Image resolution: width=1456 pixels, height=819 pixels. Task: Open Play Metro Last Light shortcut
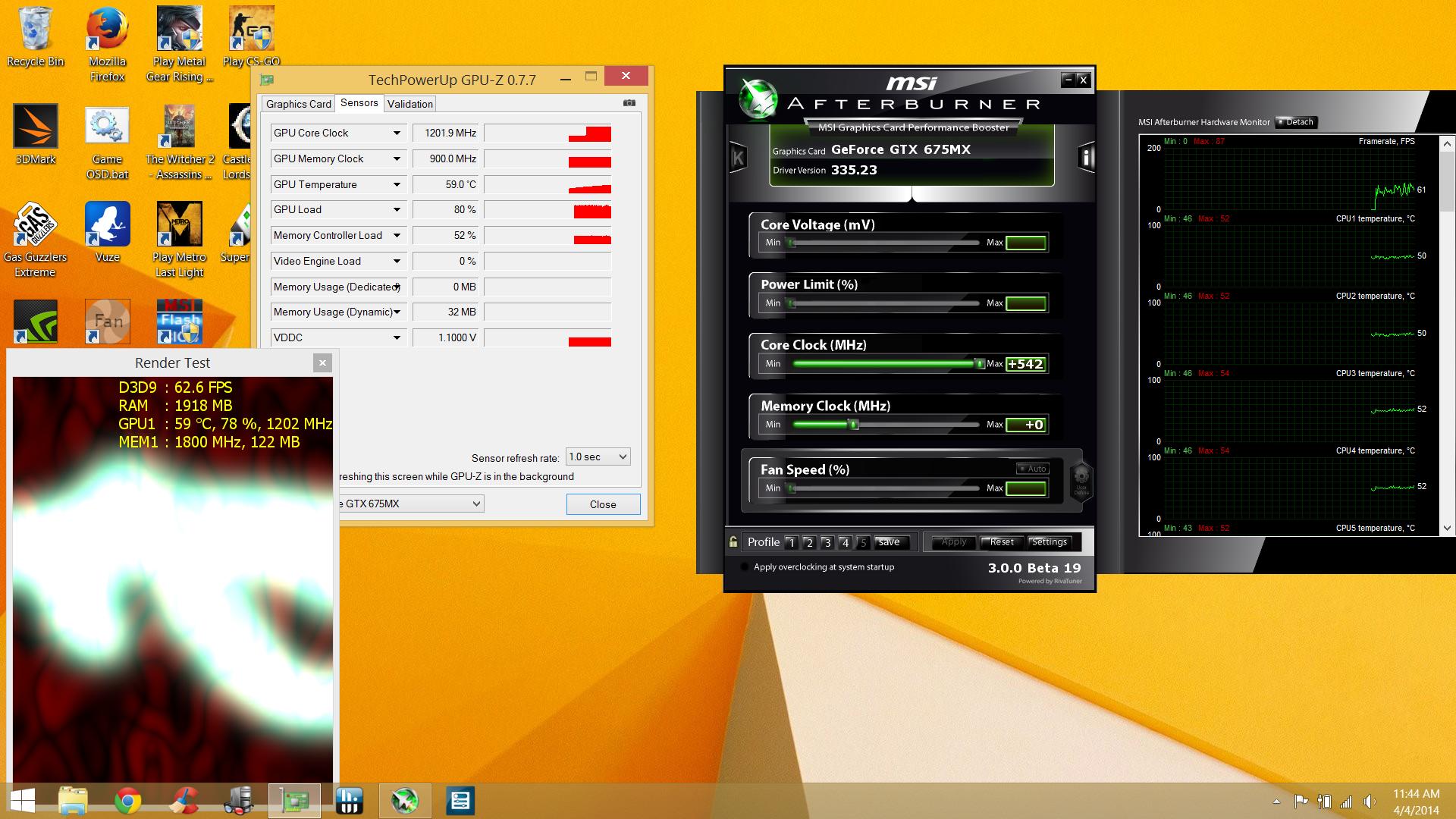[x=180, y=240]
